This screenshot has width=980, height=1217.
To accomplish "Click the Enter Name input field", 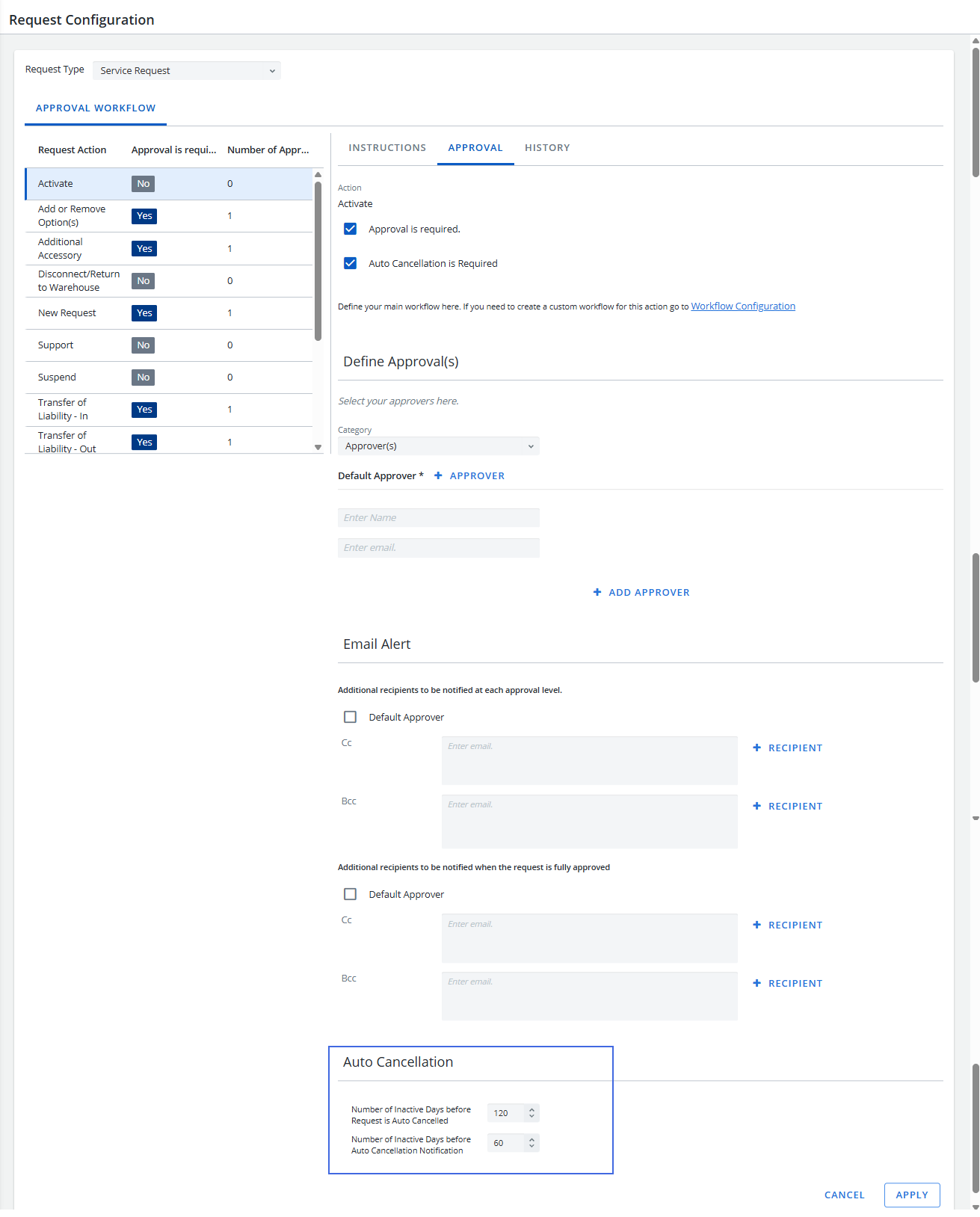I will (438, 518).
